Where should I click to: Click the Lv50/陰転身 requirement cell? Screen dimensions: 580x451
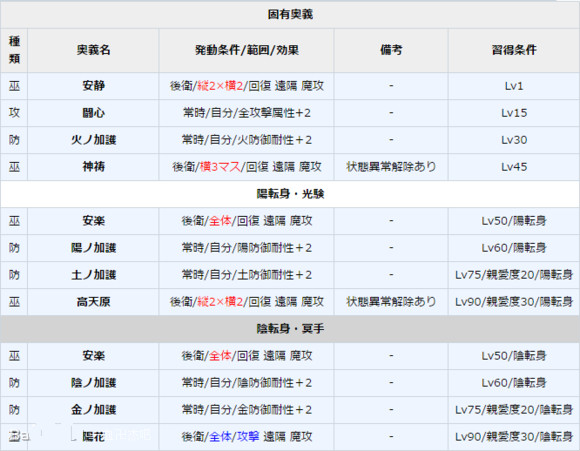pyautogui.click(x=514, y=356)
